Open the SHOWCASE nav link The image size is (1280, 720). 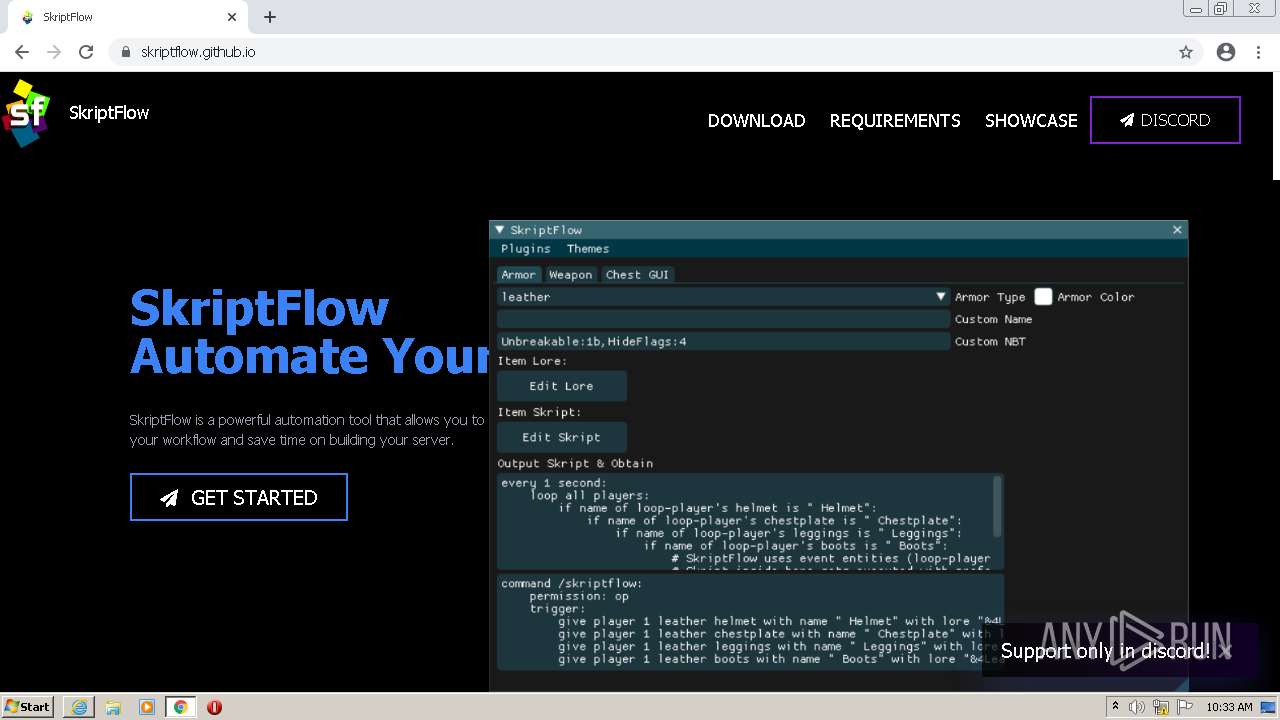pyautogui.click(x=1031, y=120)
